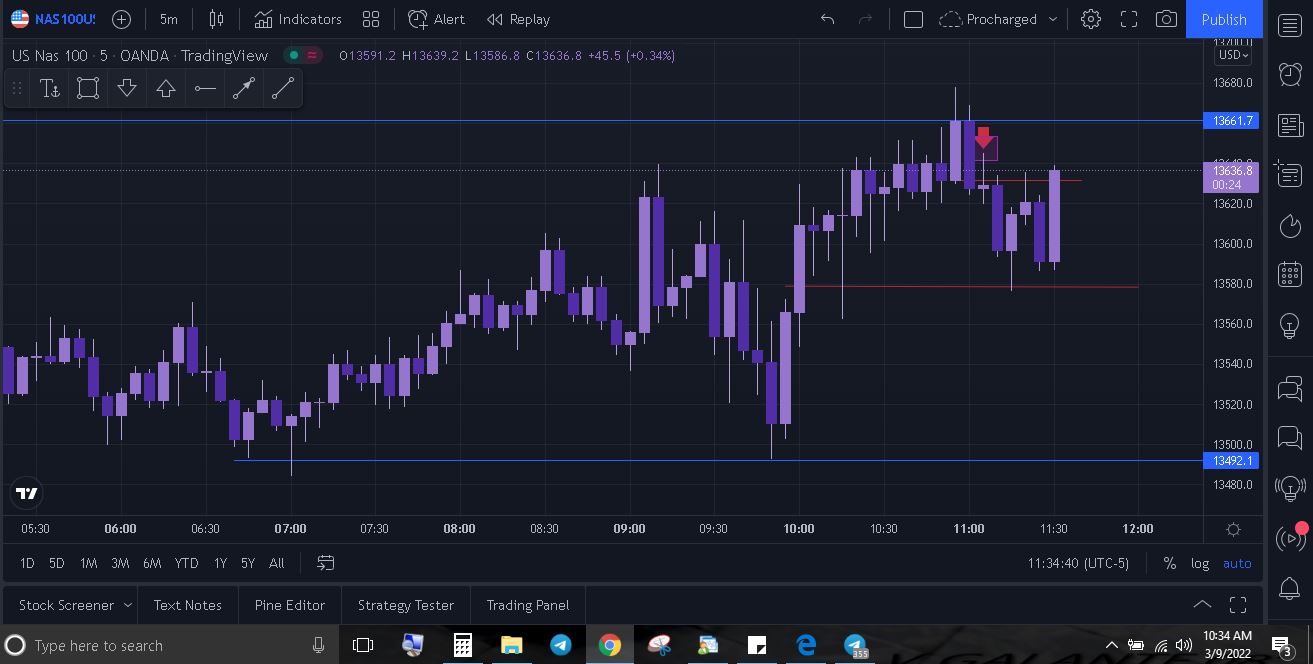This screenshot has width=1313, height=664.
Task: Open Go to date calendar icon
Action: [325, 563]
